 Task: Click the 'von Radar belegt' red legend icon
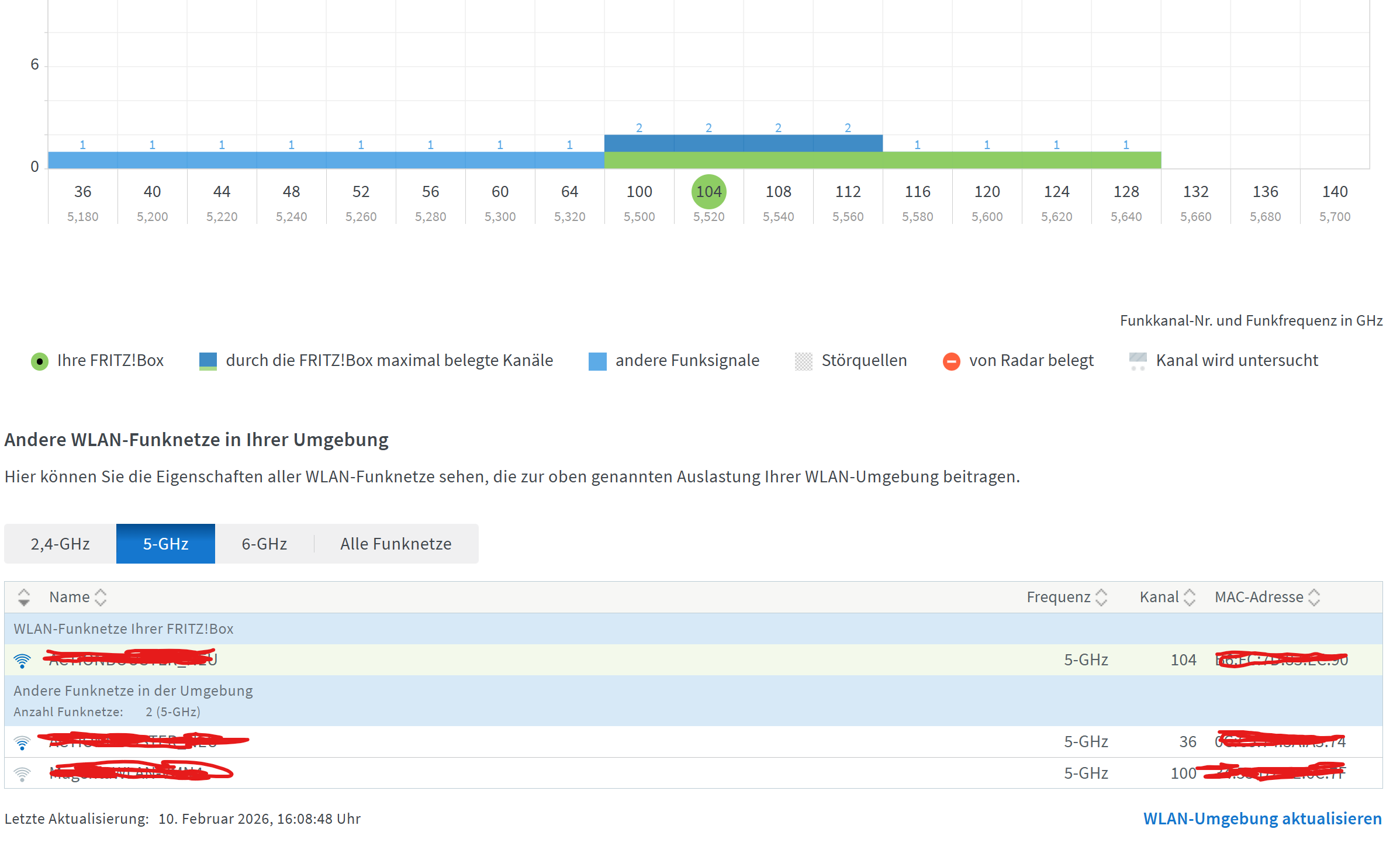pos(951,361)
